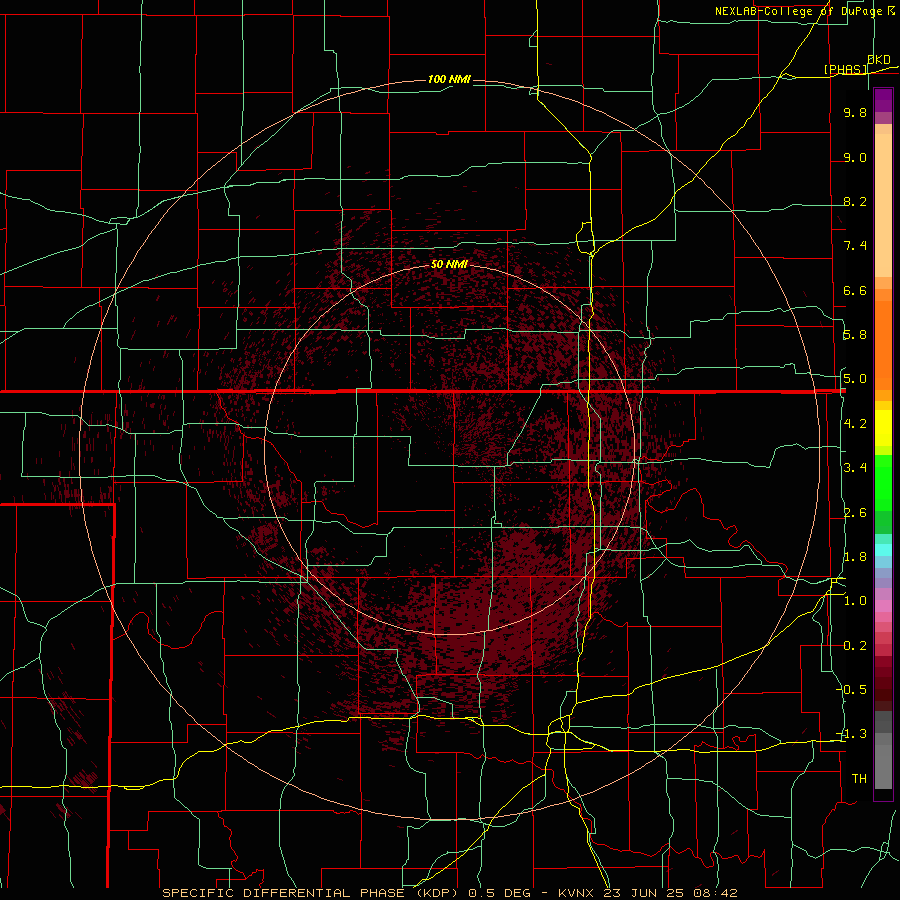Click the 3.4 value on the color scale

tap(855, 468)
